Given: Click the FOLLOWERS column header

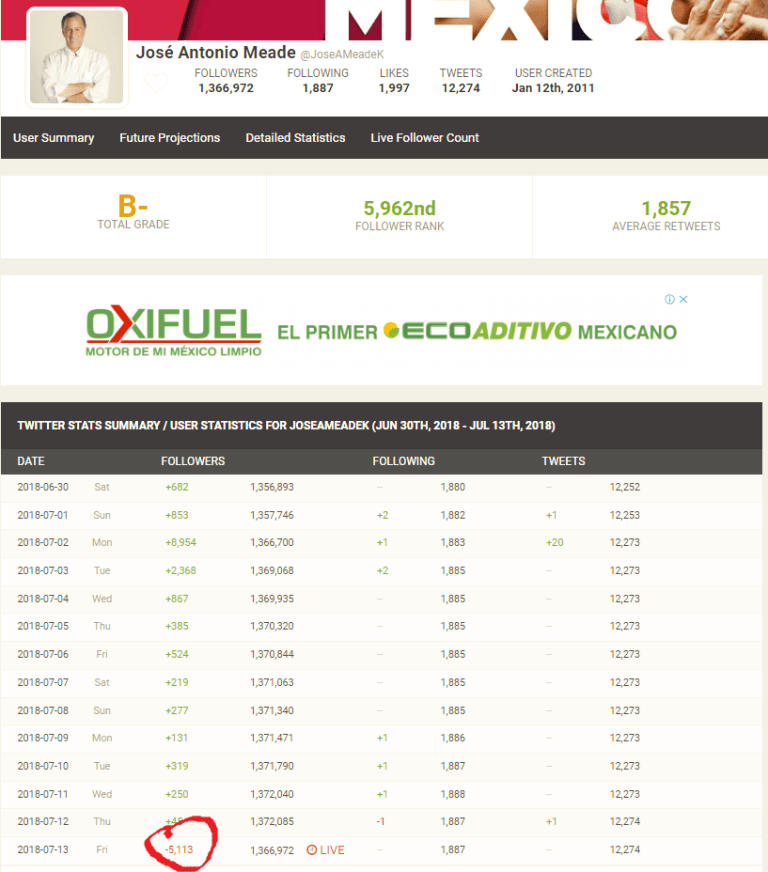Looking at the screenshot, I should [193, 461].
